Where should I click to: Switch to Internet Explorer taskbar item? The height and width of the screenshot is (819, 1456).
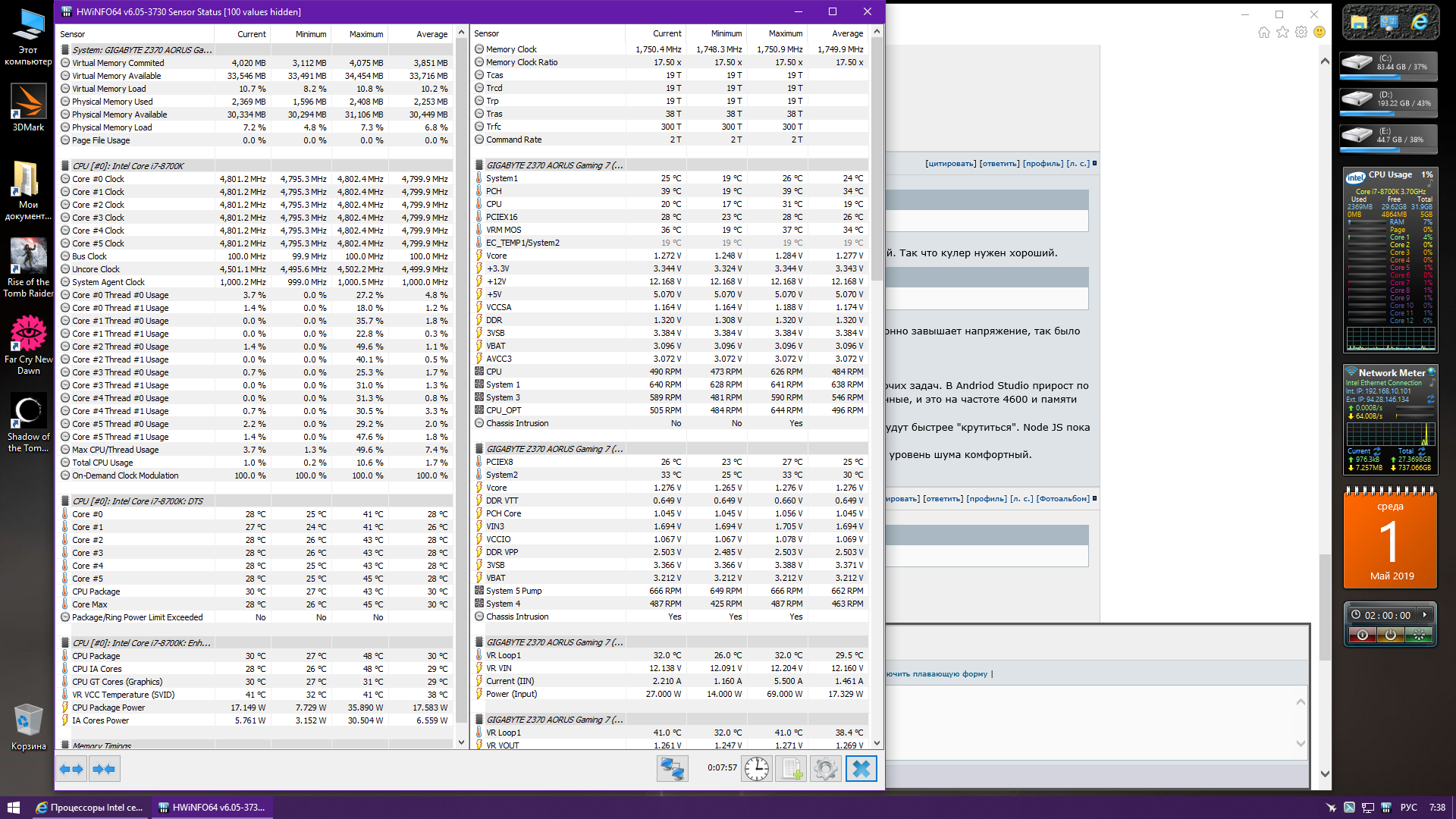pos(89,808)
